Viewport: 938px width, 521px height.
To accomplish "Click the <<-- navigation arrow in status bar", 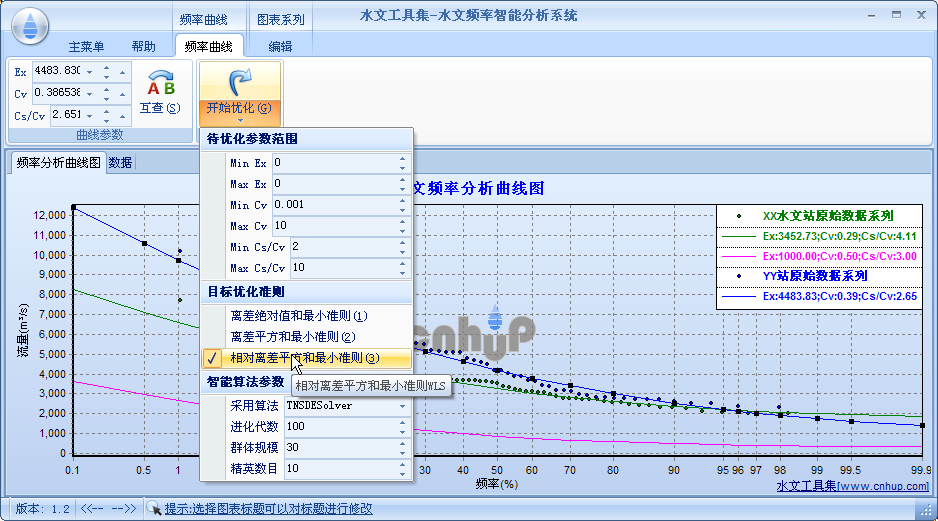I will point(93,508).
